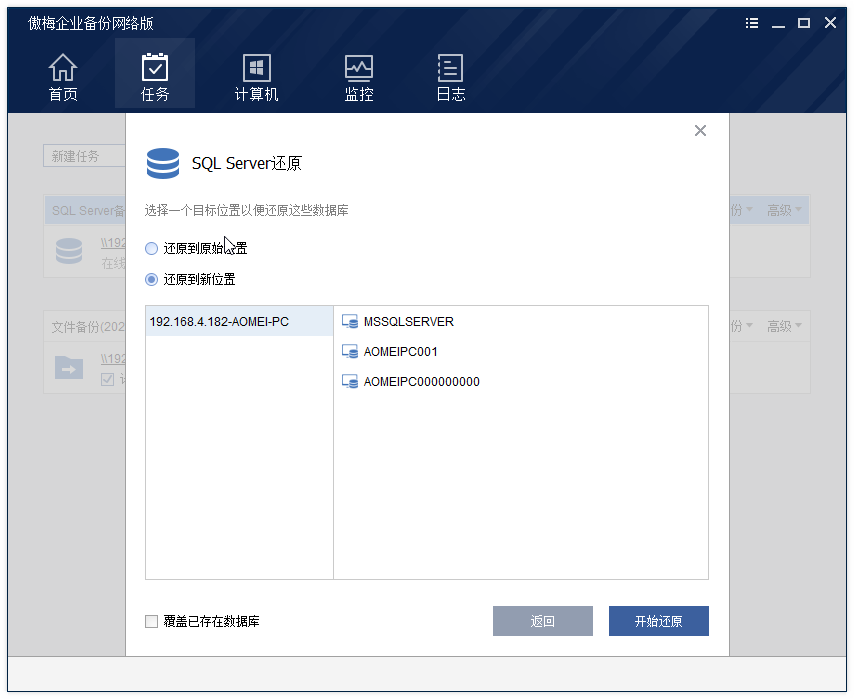The height and width of the screenshot is (699, 854).
Task: Click the database icon beside SQL Server还原 title
Action: [x=163, y=163]
